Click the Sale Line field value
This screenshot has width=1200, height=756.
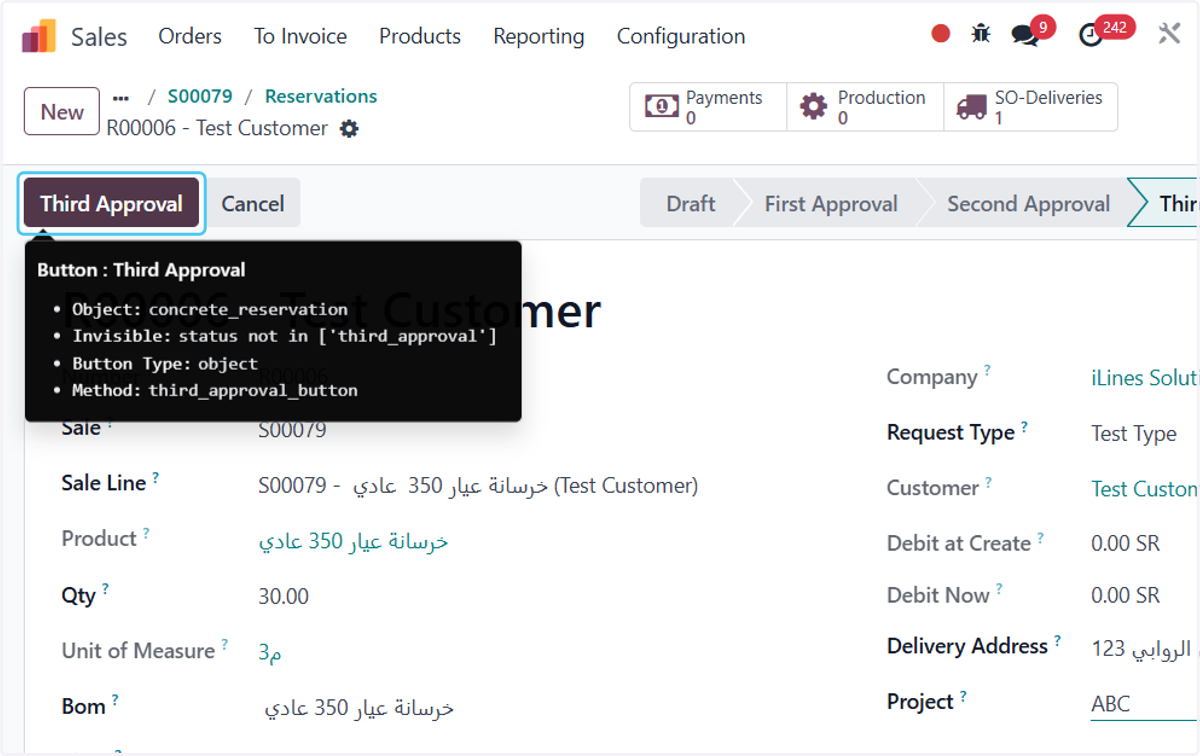[478, 486]
